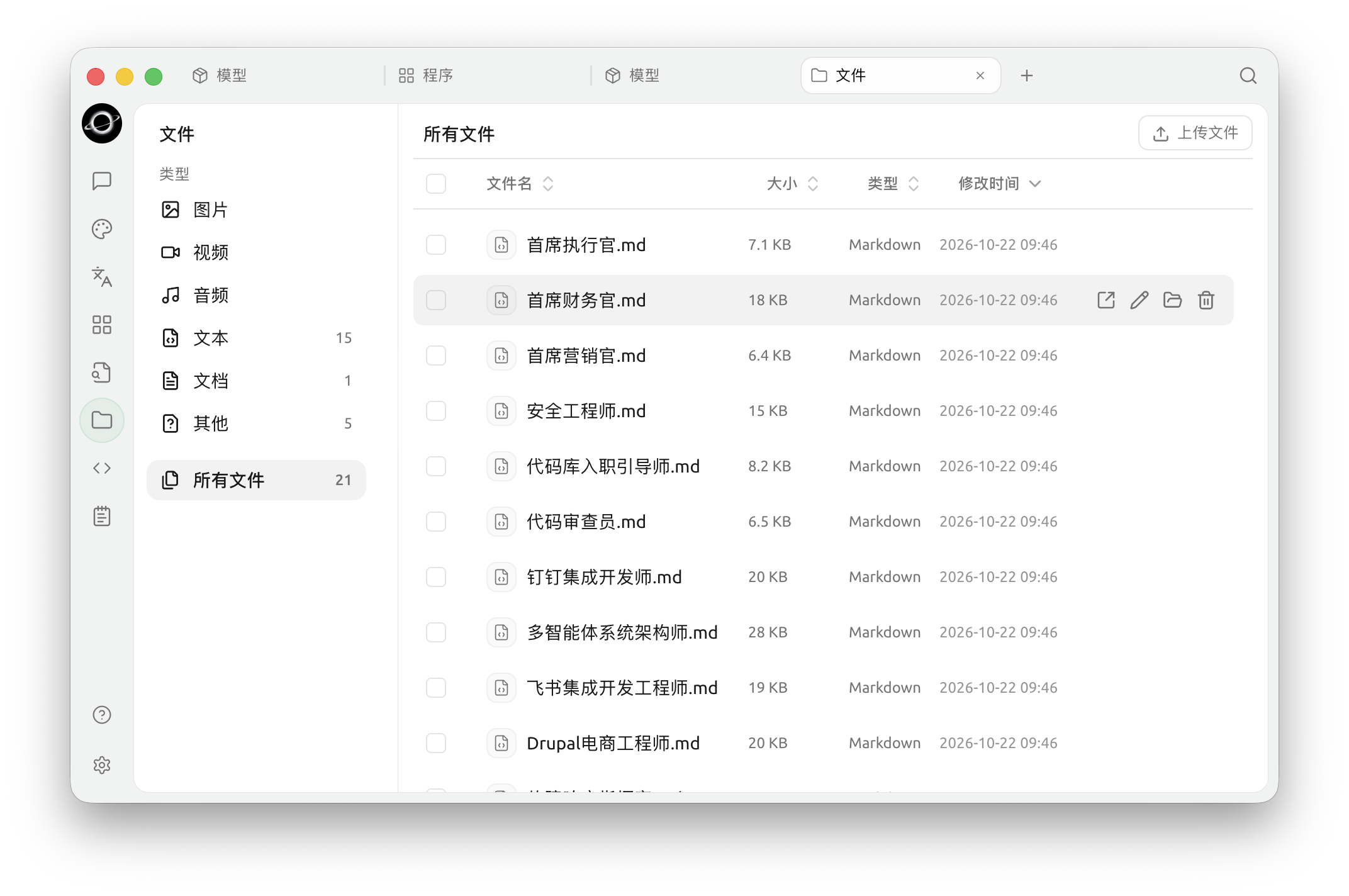This screenshot has height=896, width=1349.
Task: Open the apps grid sidebar icon
Action: click(102, 325)
